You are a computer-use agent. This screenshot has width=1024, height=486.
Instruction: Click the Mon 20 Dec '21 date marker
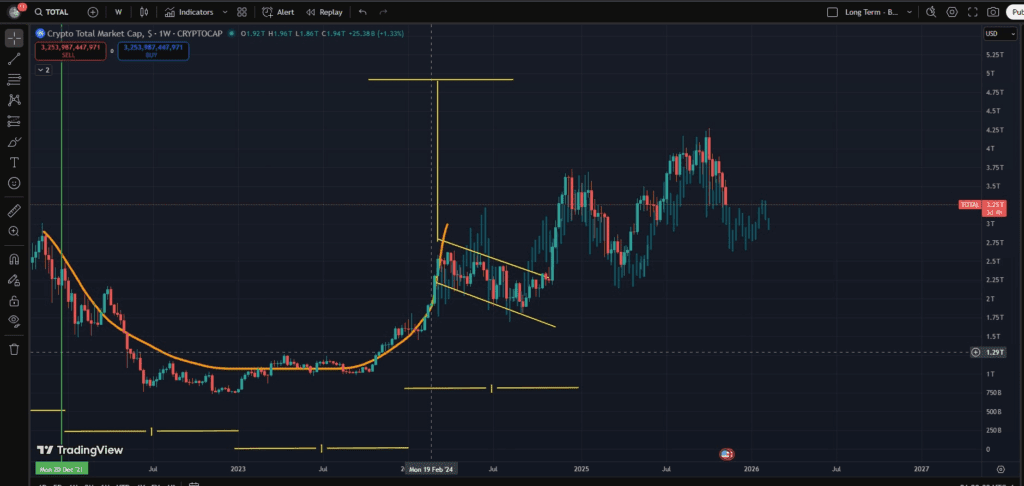[62, 469]
